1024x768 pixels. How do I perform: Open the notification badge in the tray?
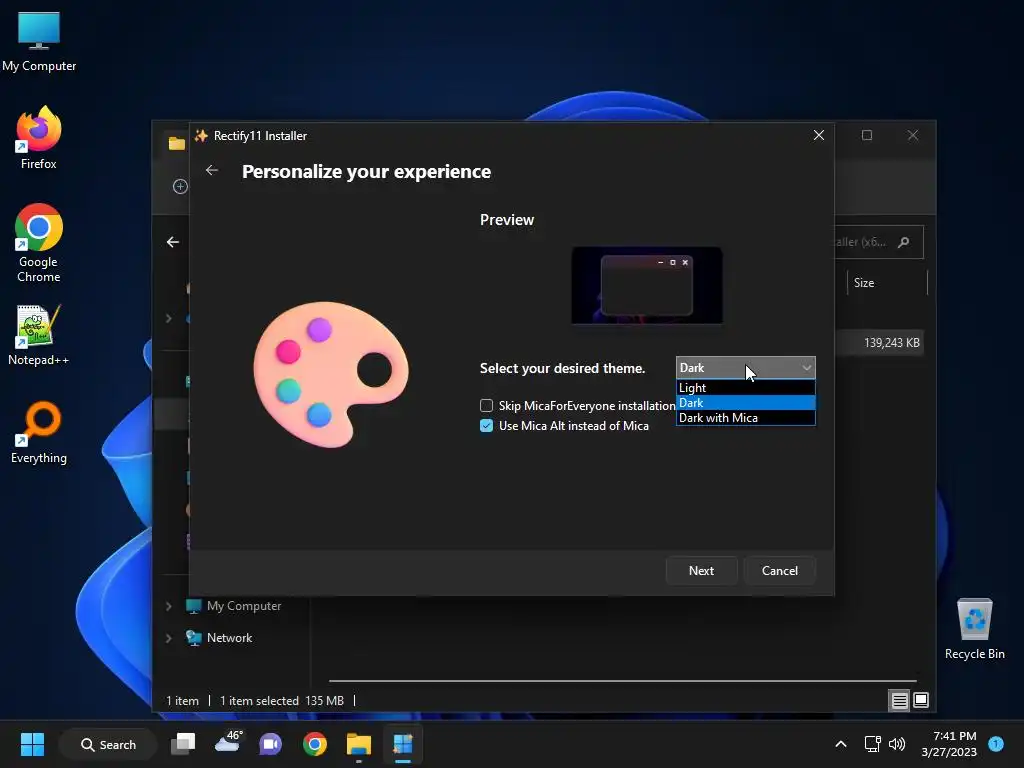(996, 743)
